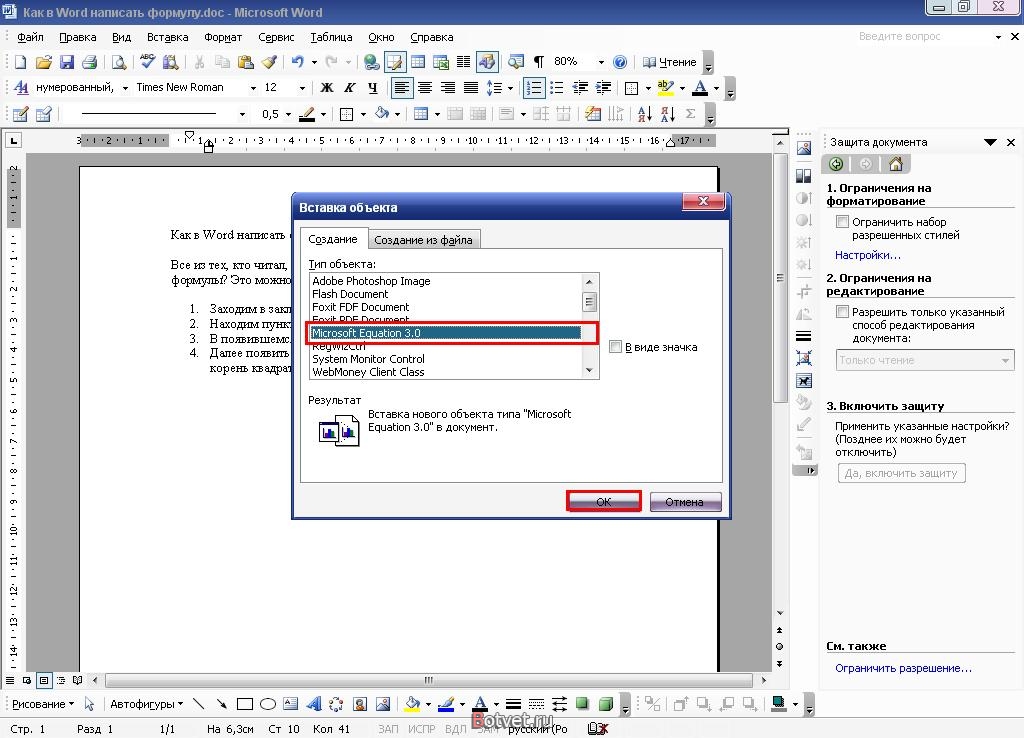Draw a rectangle from Drawing toolbar

click(x=245, y=704)
